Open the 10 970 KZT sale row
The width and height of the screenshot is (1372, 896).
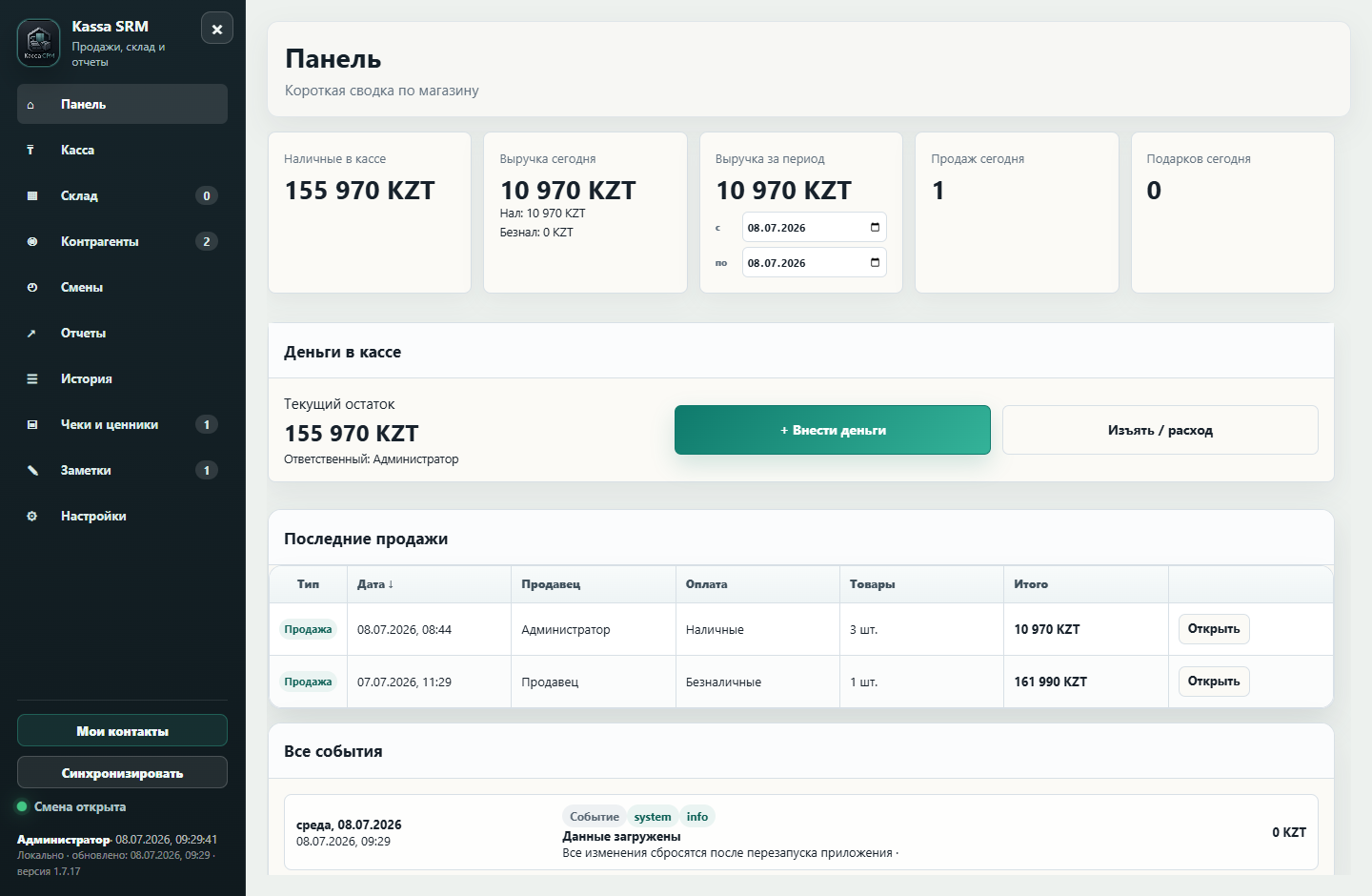click(1214, 629)
